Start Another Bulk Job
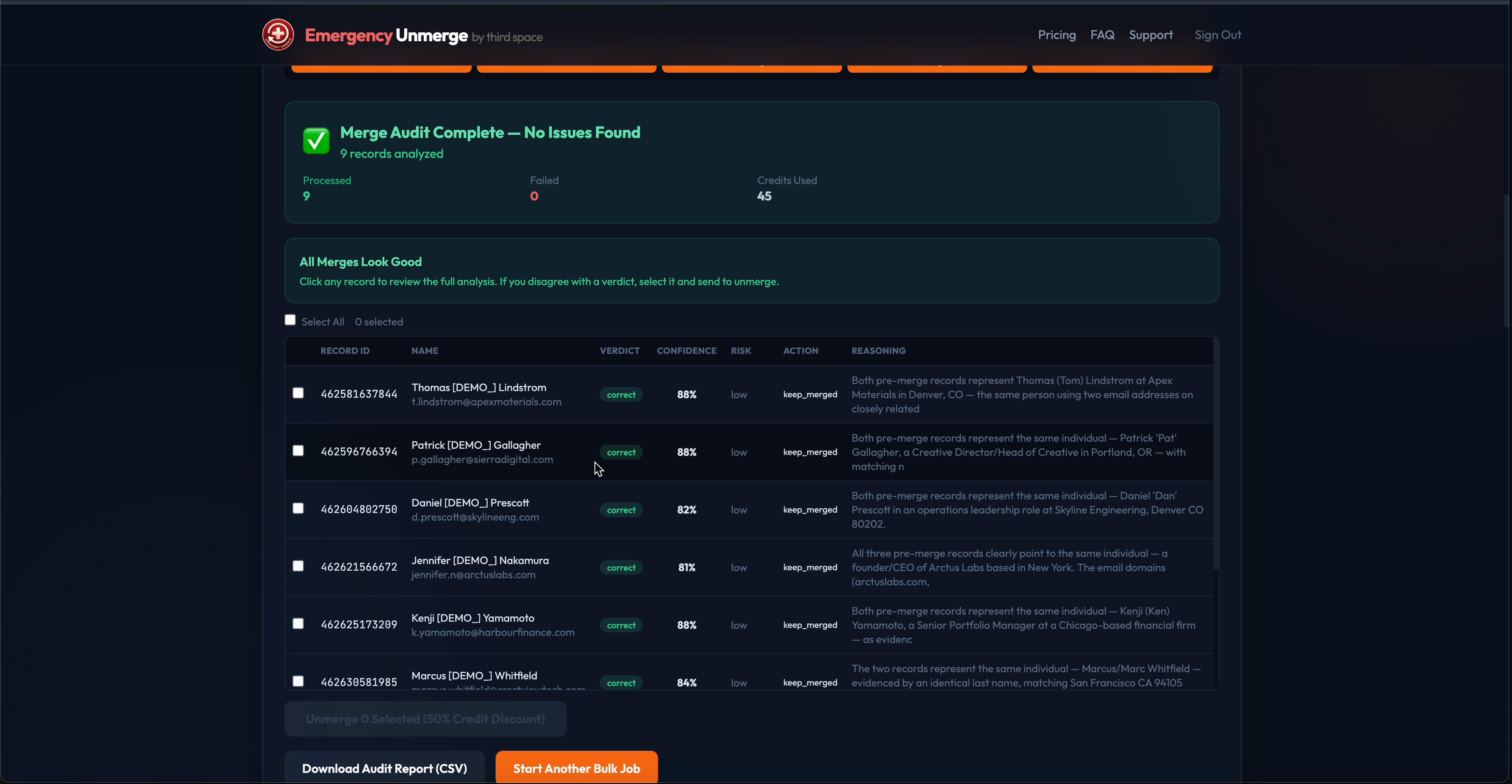Screen dimensions: 1512x784 [576, 768]
